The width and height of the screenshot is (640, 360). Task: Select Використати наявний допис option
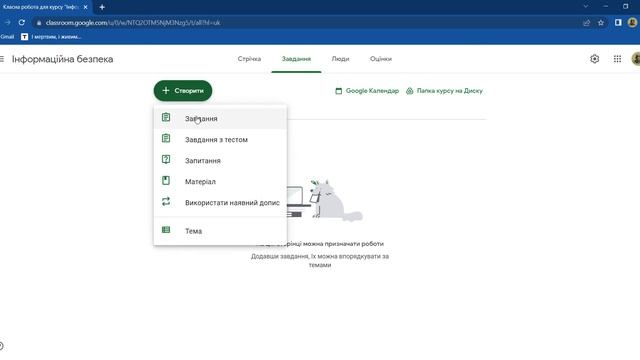pyautogui.click(x=220, y=202)
